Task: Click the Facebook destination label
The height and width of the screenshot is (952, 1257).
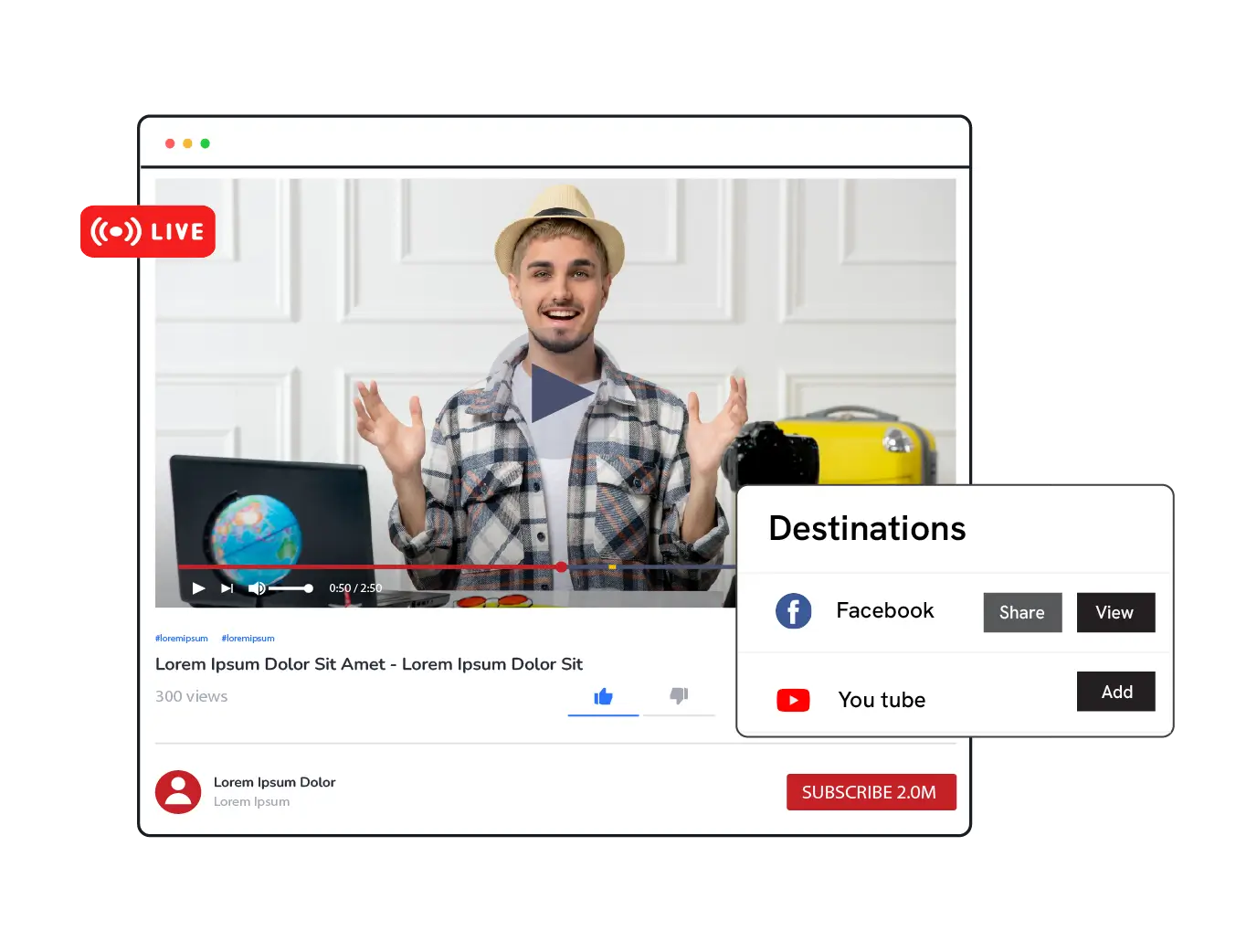Action: [885, 610]
